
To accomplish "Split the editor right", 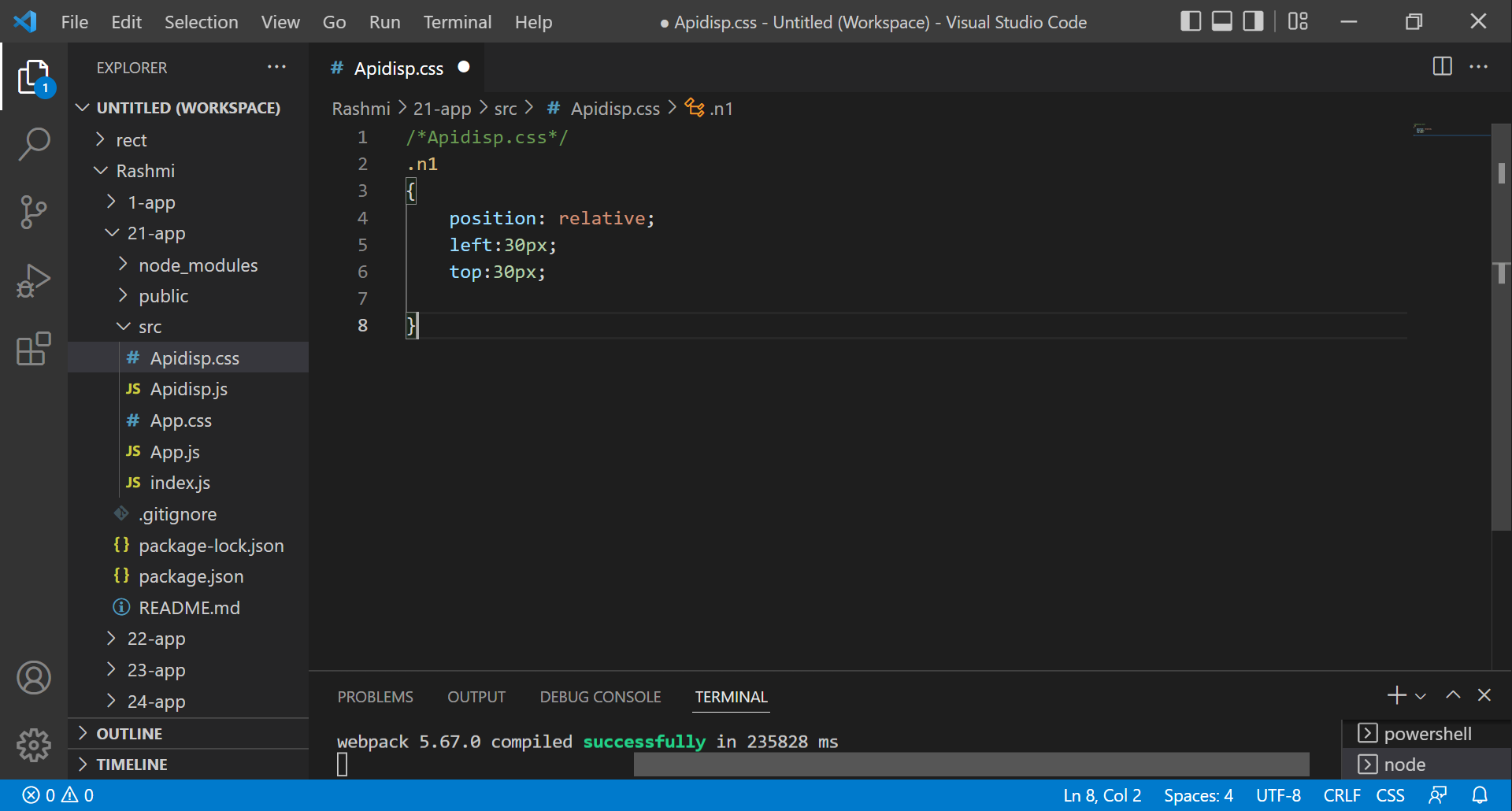I will pyautogui.click(x=1442, y=67).
